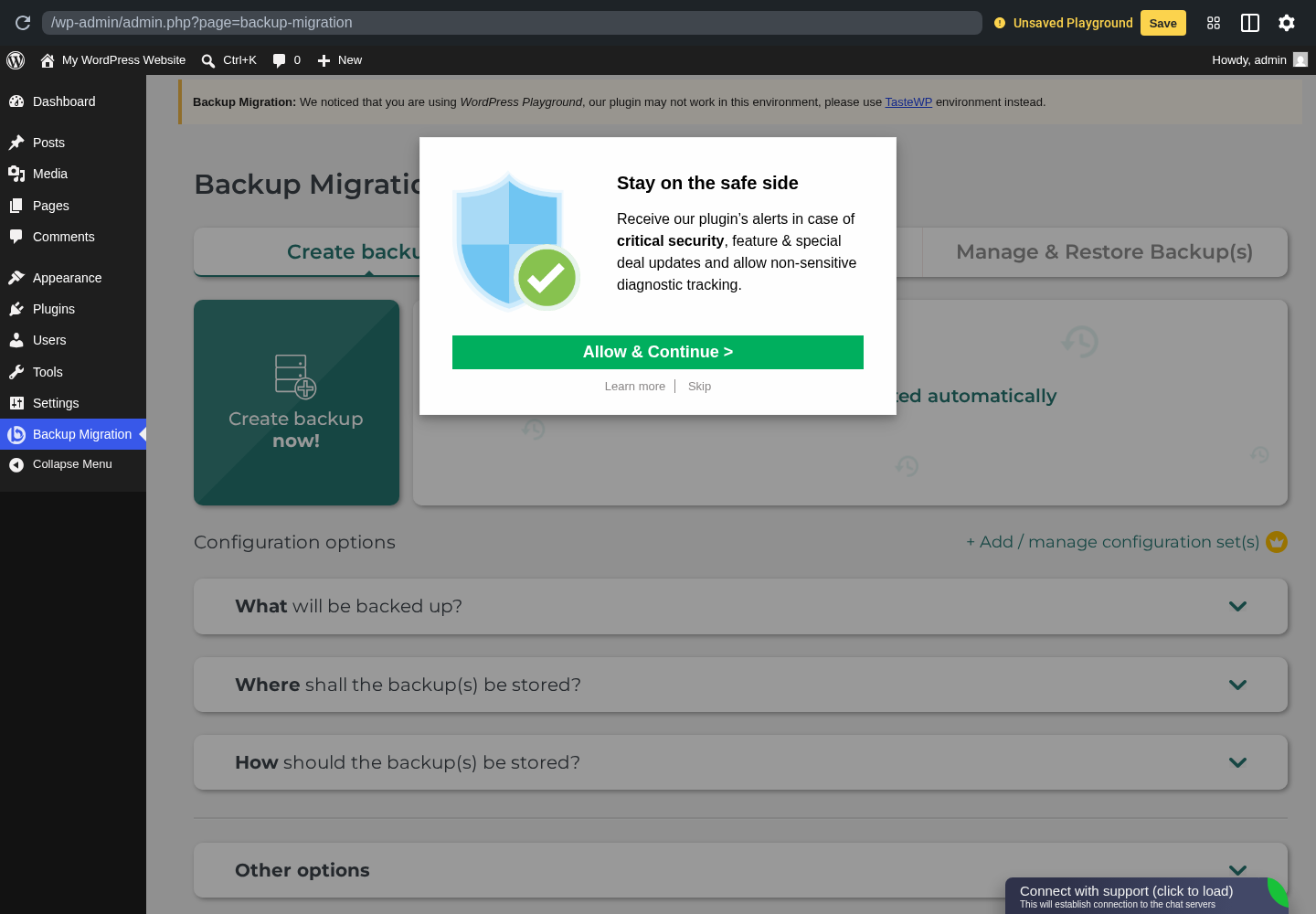Open the Comments sidebar menu
Image resolution: width=1316 pixels, height=914 pixels.
coord(73,237)
